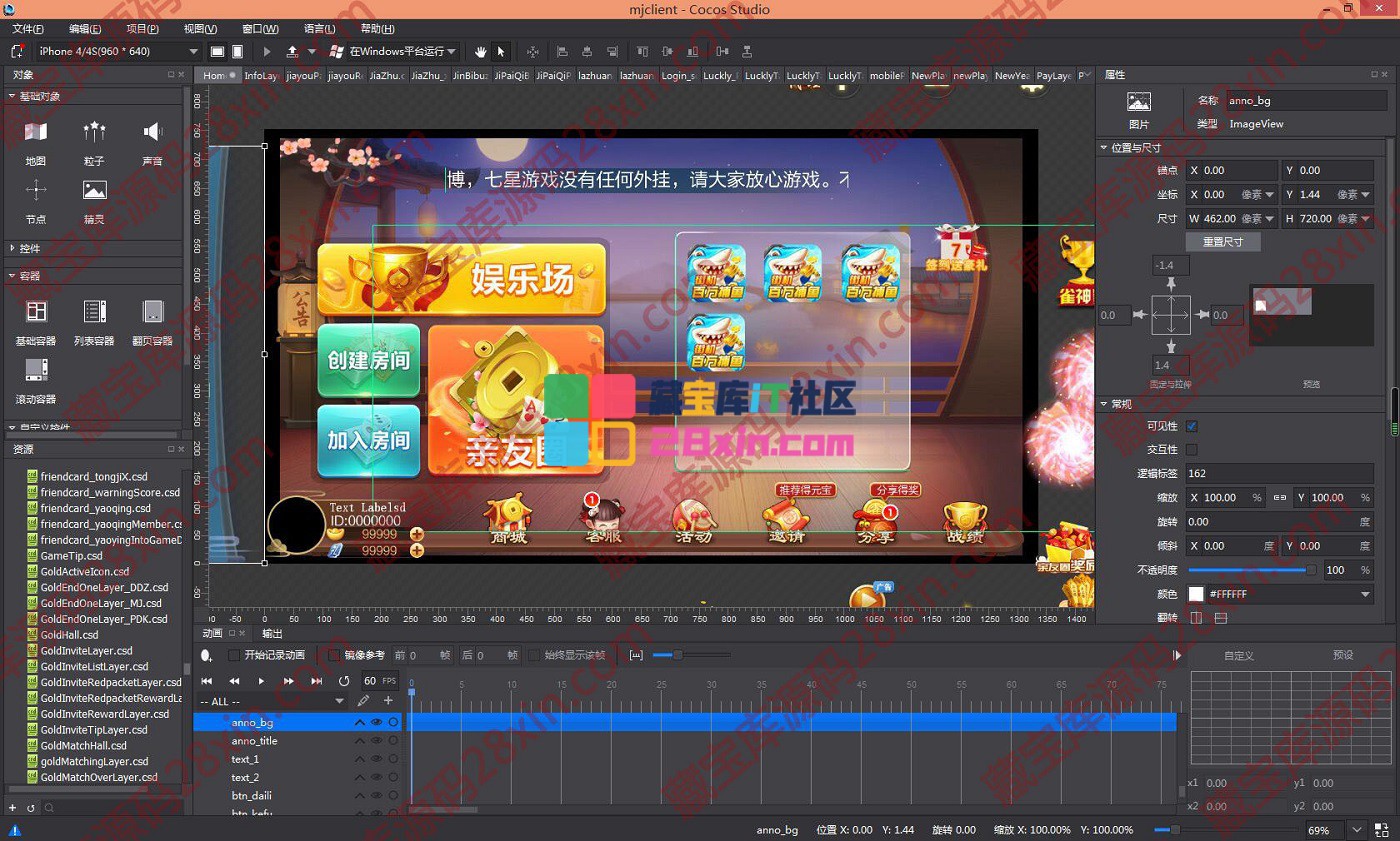The height and width of the screenshot is (841, 1400).
Task: Toggle the 始终显示该帧 checkbox
Action: (x=534, y=655)
